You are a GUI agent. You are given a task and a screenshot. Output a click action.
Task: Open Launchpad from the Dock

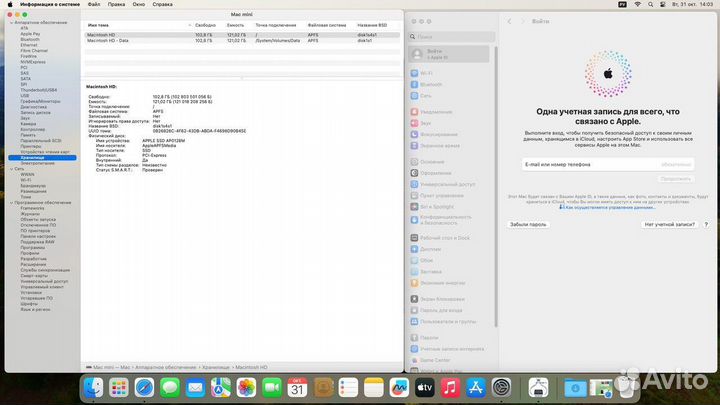coord(119,388)
